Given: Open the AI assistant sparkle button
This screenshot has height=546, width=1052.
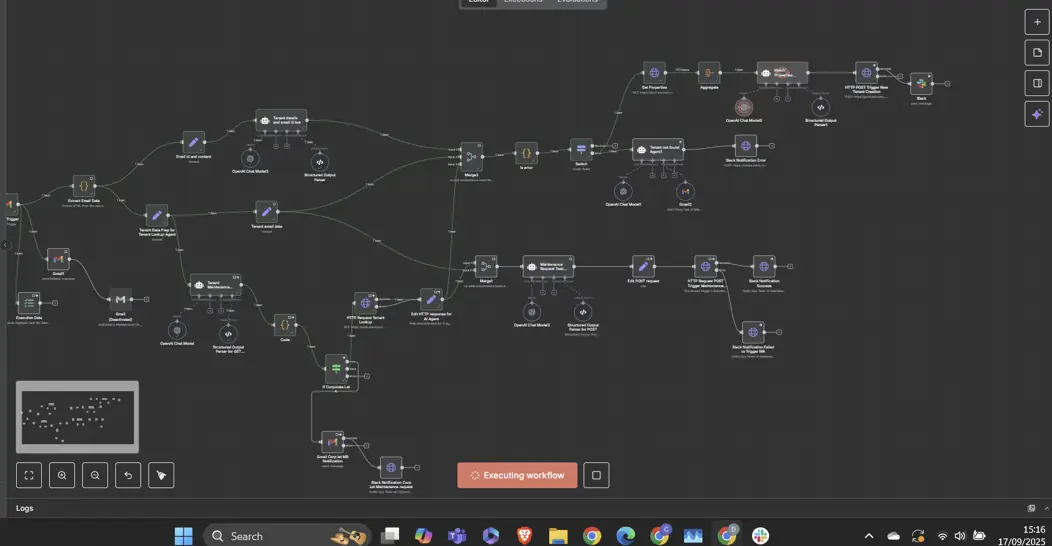Looking at the screenshot, I should pyautogui.click(x=1037, y=114).
